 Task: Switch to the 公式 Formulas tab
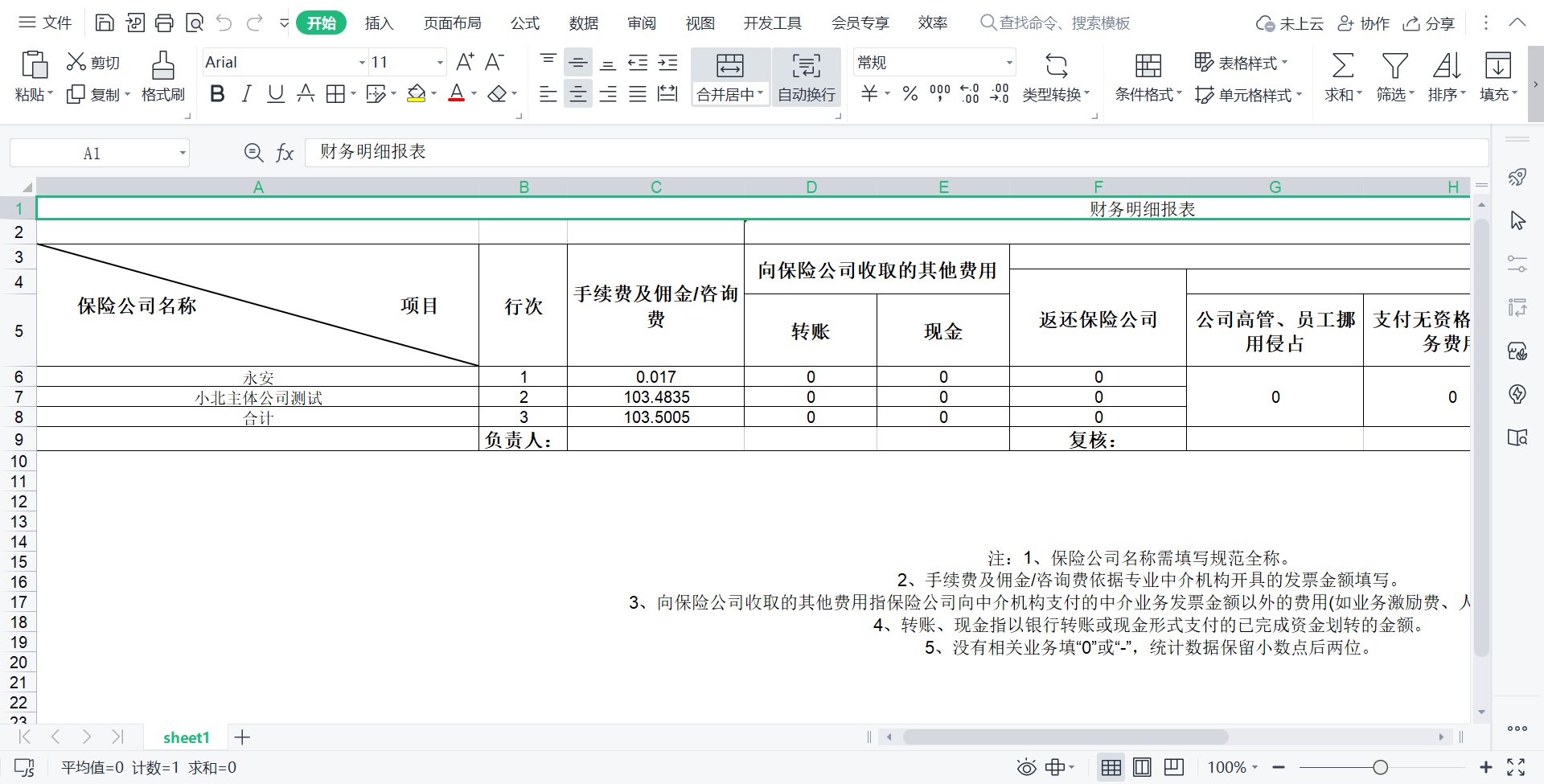[525, 23]
